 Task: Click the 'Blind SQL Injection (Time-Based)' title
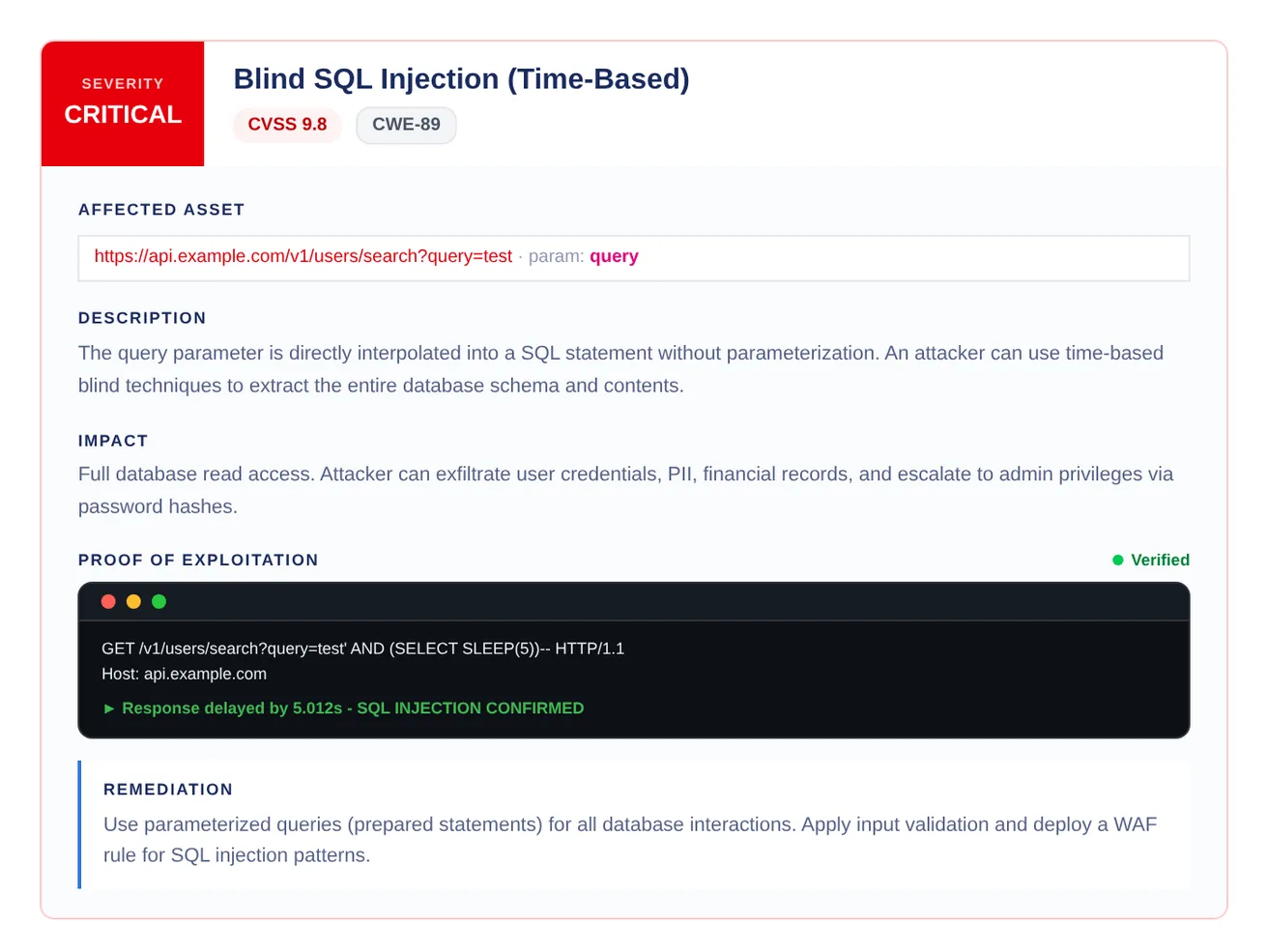462,78
